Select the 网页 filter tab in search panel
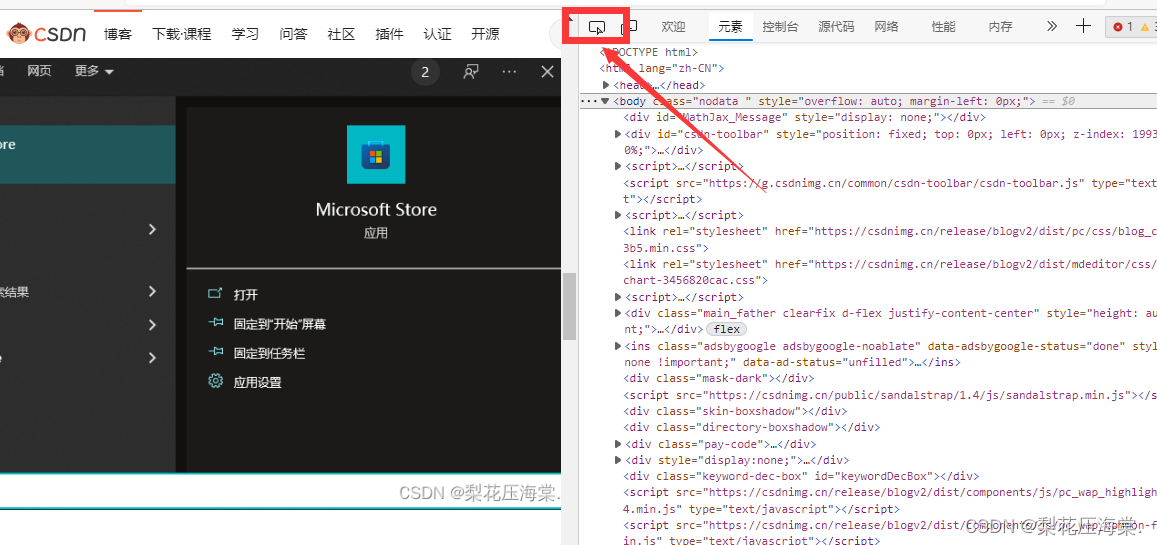Viewport: 1157px width, 545px height. pyautogui.click(x=40, y=72)
